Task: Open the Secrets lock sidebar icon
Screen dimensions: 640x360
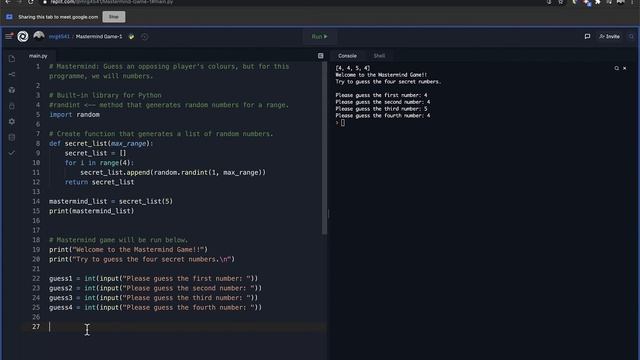Action: click(12, 106)
